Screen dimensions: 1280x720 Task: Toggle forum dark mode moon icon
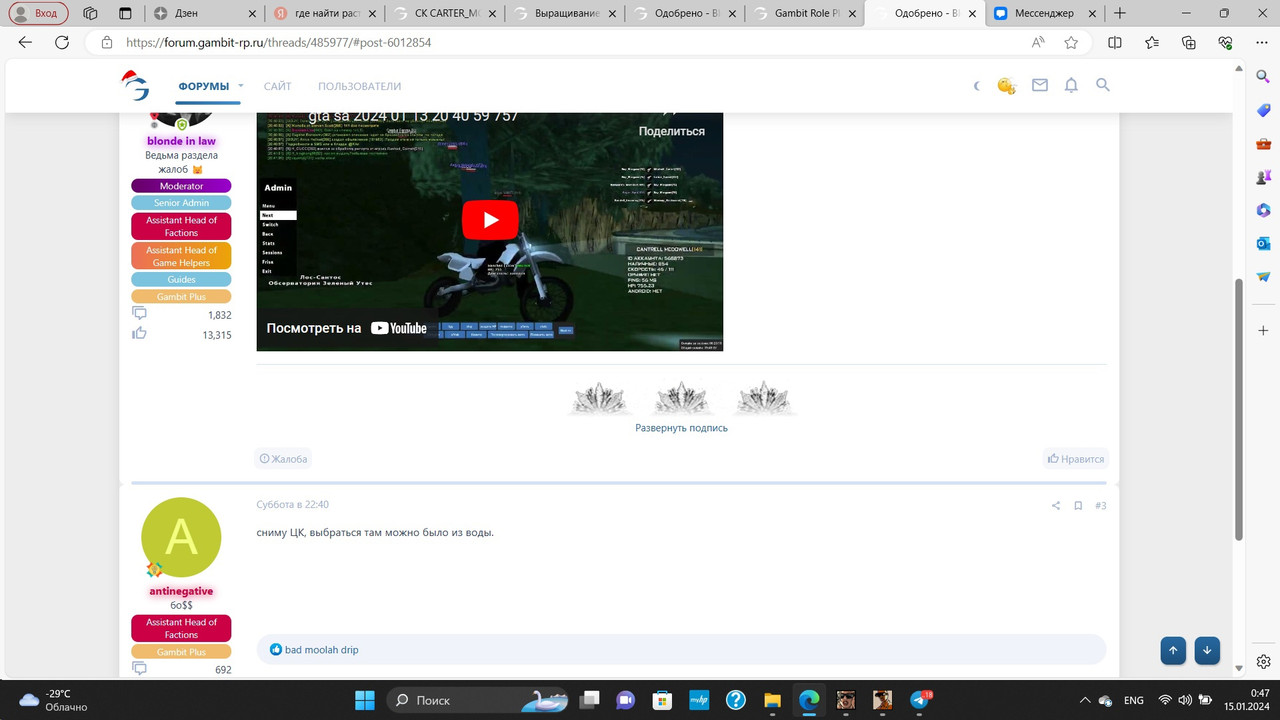(977, 86)
